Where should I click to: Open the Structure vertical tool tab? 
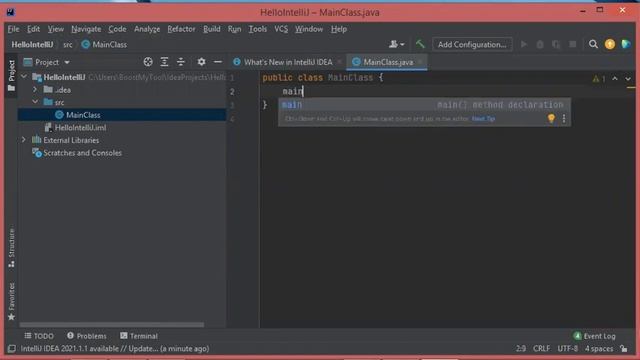pyautogui.click(x=11, y=248)
